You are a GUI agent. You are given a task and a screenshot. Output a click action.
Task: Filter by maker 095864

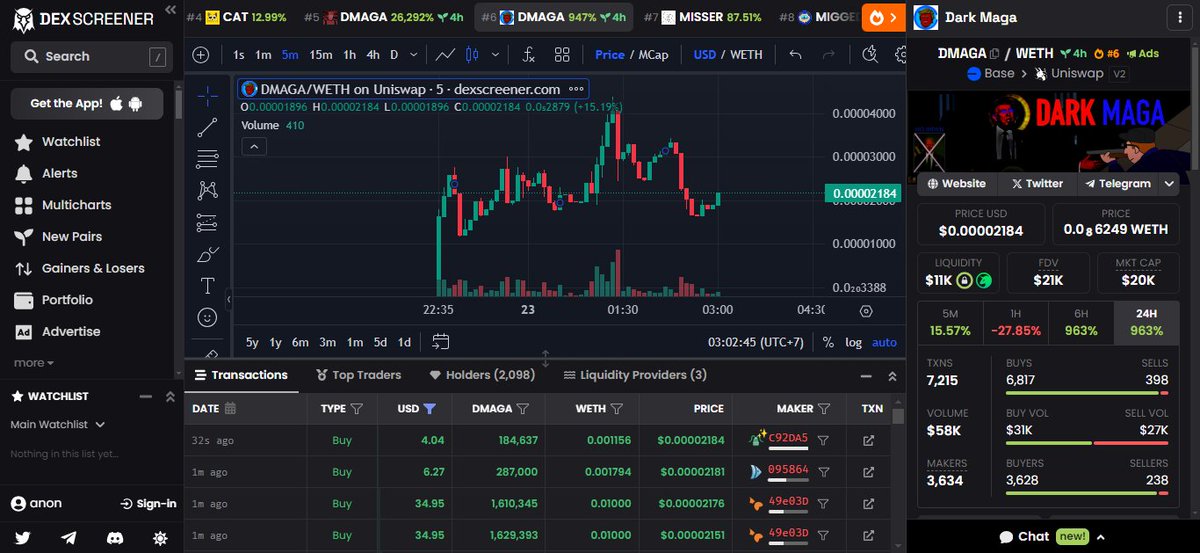pos(825,472)
